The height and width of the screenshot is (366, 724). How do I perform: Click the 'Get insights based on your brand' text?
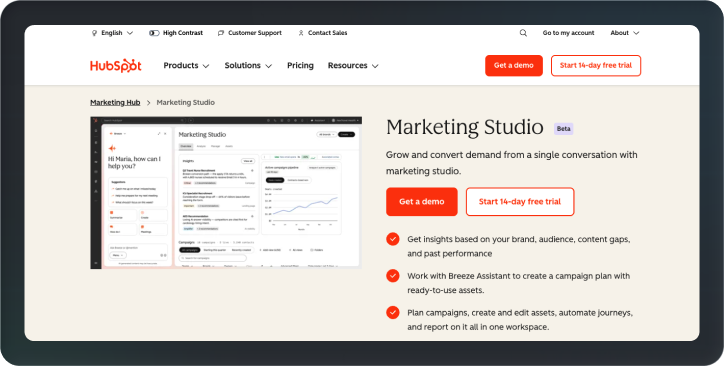click(519, 246)
